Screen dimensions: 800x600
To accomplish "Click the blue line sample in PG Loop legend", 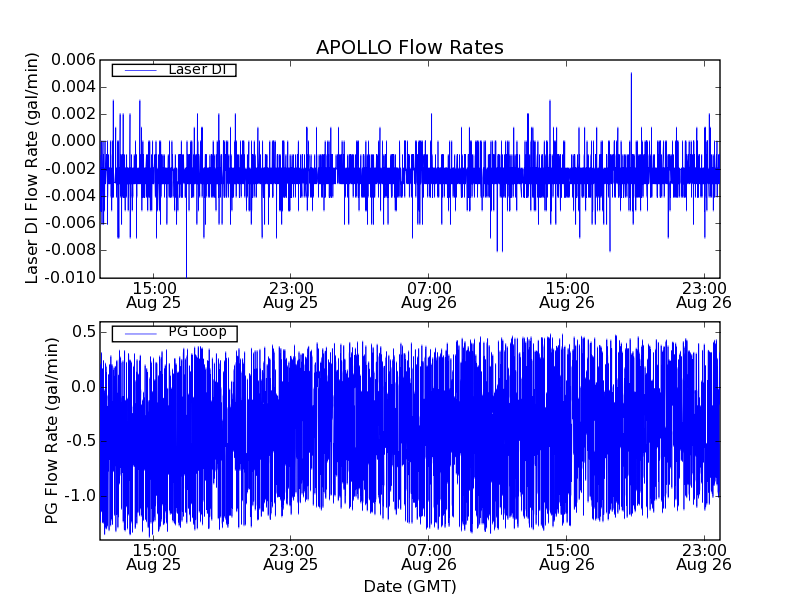I will 139,333.
